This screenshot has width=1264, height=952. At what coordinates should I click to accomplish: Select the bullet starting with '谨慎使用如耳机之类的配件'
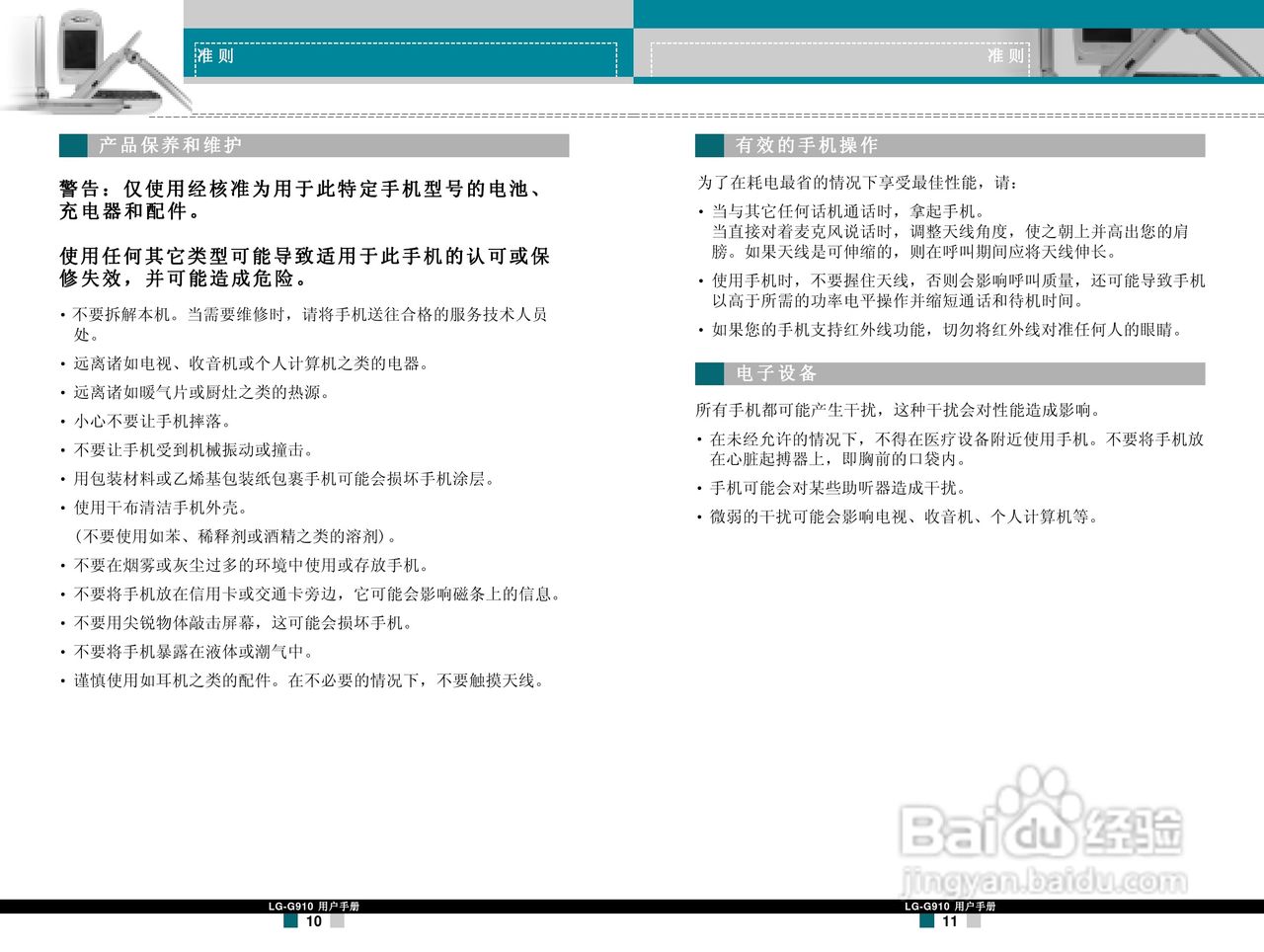pyautogui.click(x=304, y=680)
